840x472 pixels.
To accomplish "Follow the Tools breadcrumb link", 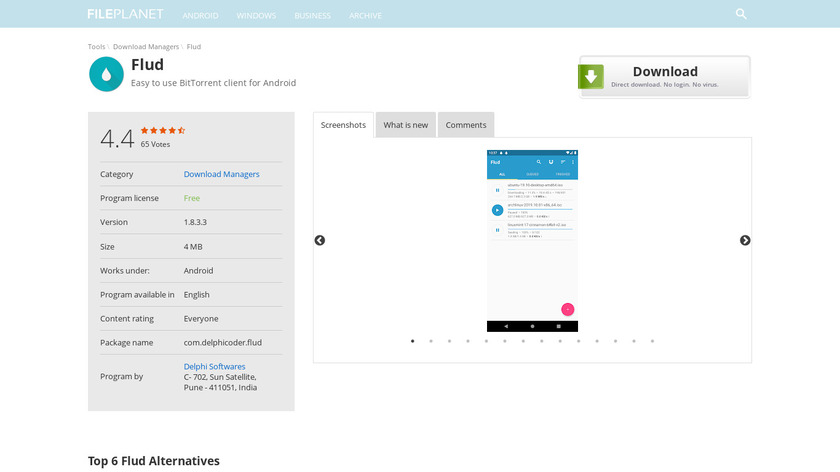I will (96, 47).
